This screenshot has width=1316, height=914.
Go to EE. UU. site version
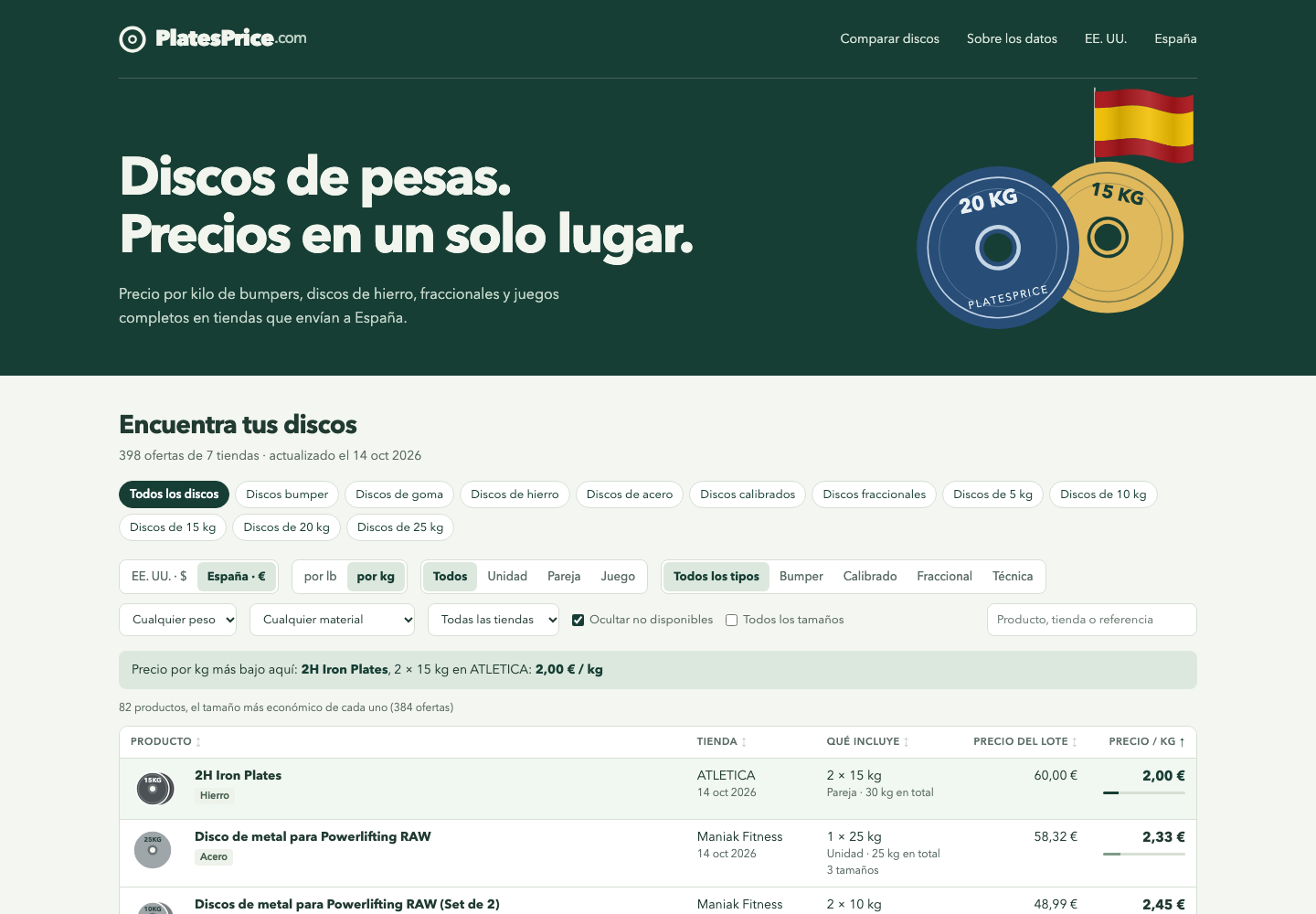point(1106,38)
